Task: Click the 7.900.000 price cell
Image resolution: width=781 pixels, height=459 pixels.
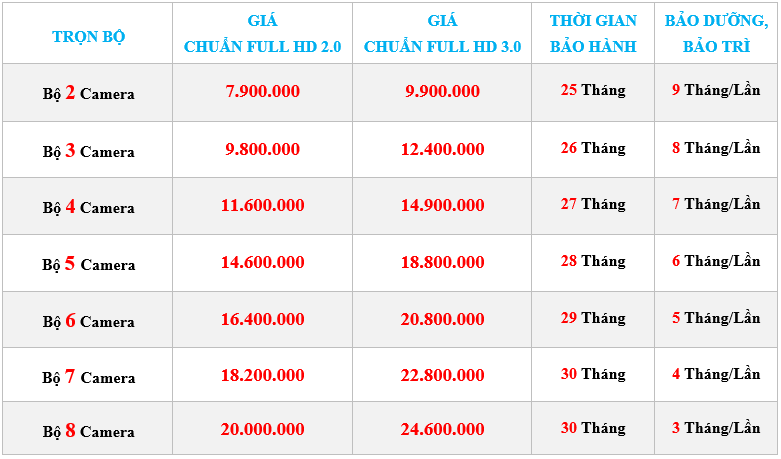Action: tap(262, 91)
